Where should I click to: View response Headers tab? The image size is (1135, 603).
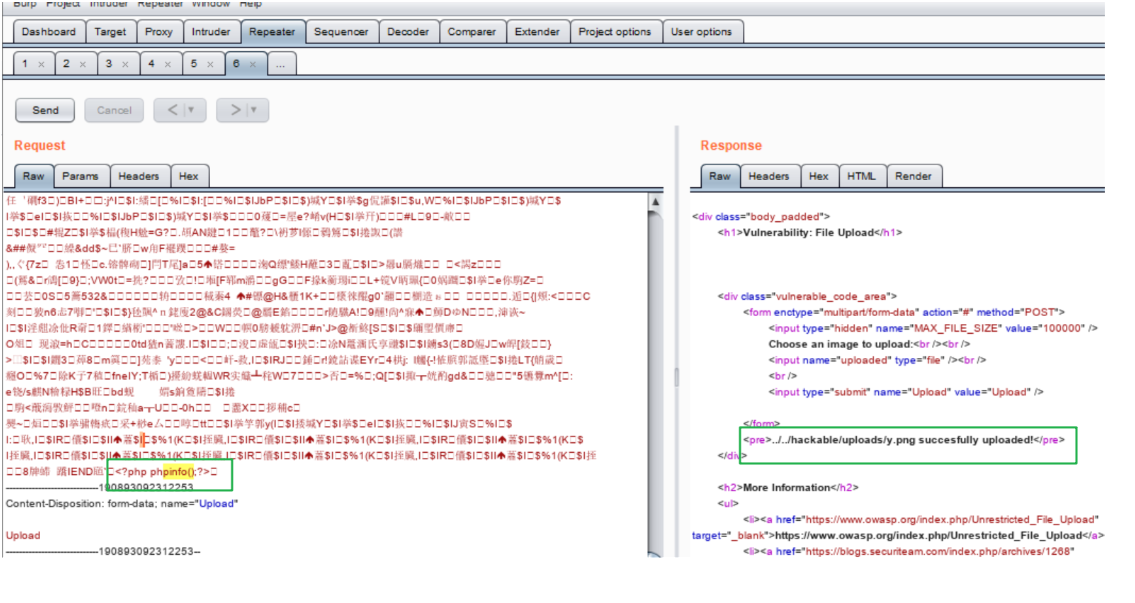pyautogui.click(x=768, y=176)
